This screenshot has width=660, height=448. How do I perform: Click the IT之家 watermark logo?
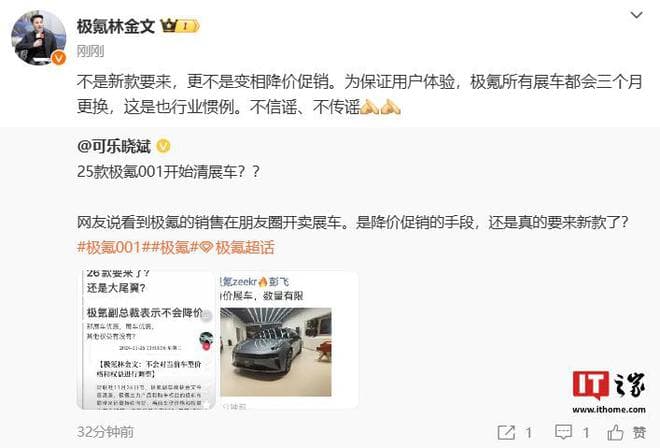tap(609, 392)
